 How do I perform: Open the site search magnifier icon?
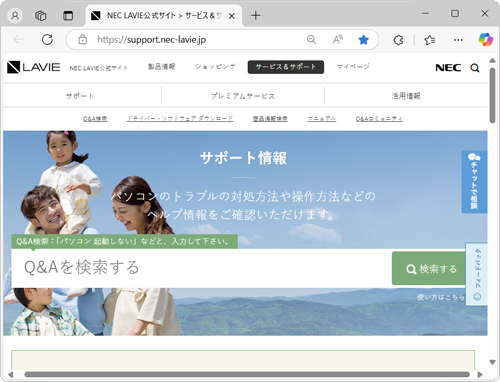475,68
